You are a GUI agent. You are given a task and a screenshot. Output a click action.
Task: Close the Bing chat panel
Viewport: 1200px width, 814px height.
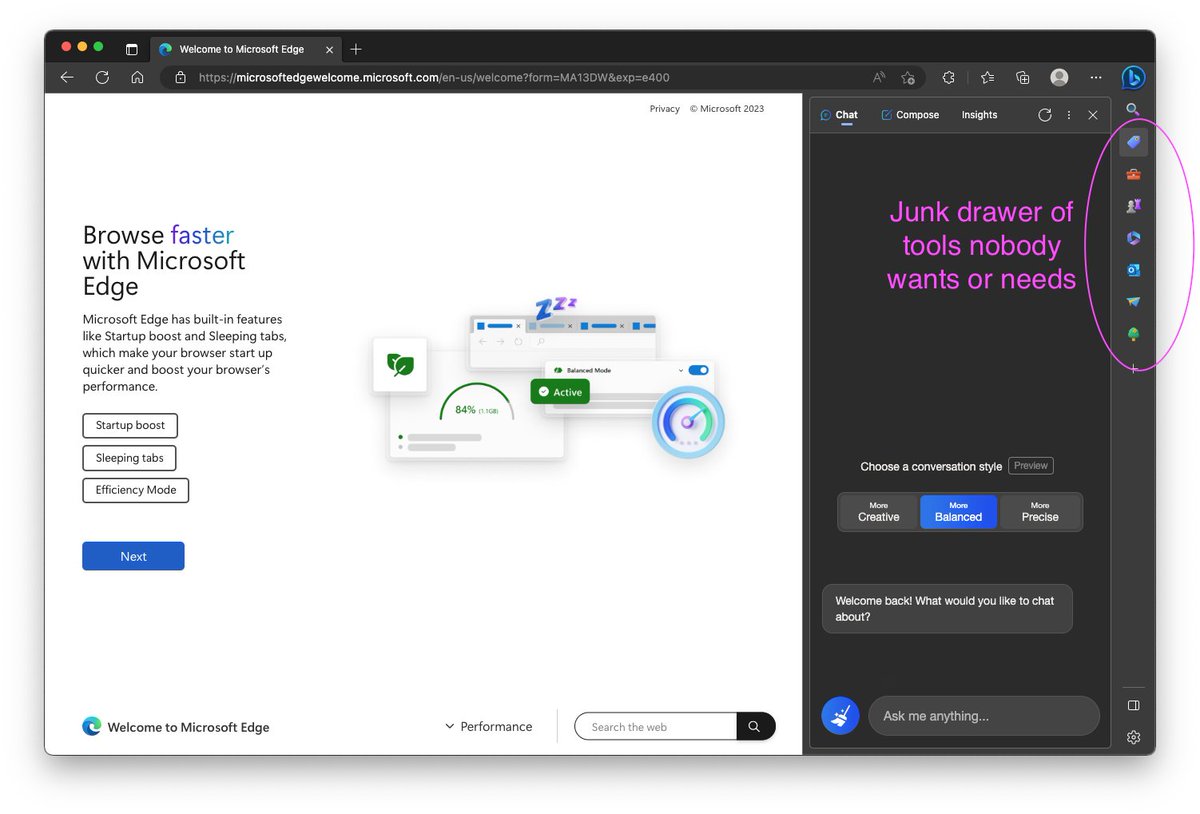tap(1093, 115)
